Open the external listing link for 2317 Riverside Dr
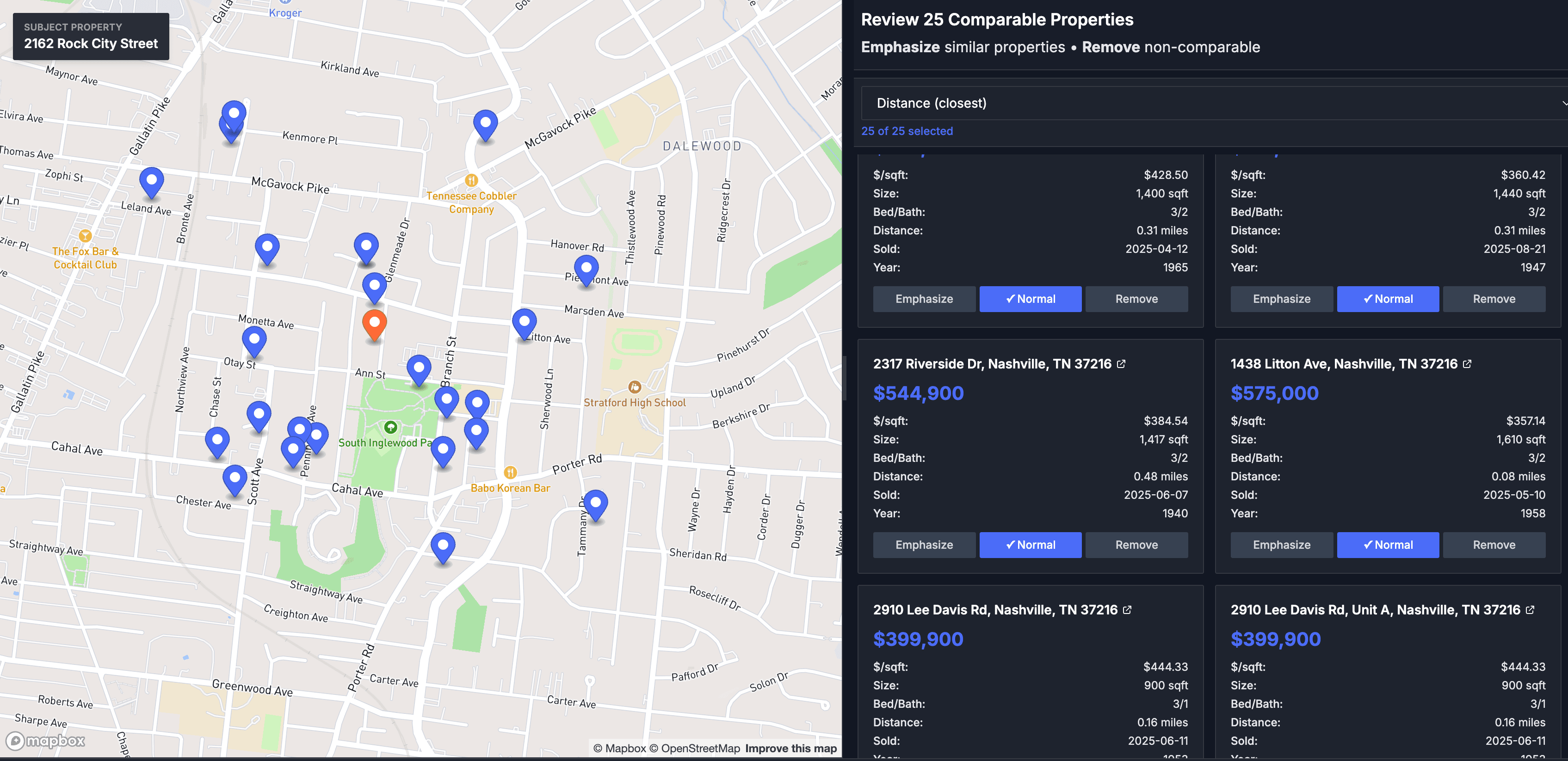The width and height of the screenshot is (1568, 761). point(1122,363)
